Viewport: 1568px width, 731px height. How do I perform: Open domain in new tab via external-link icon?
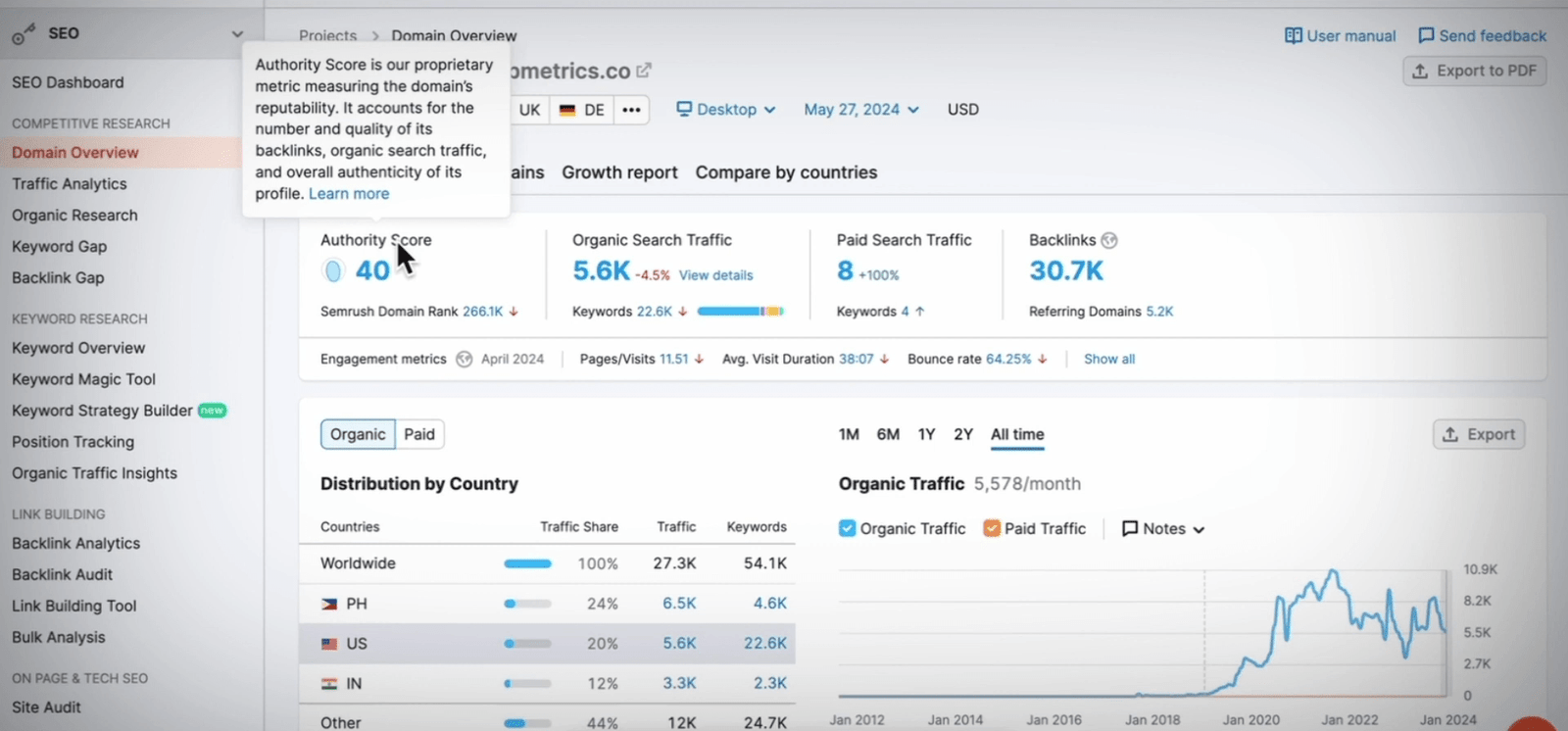(644, 71)
